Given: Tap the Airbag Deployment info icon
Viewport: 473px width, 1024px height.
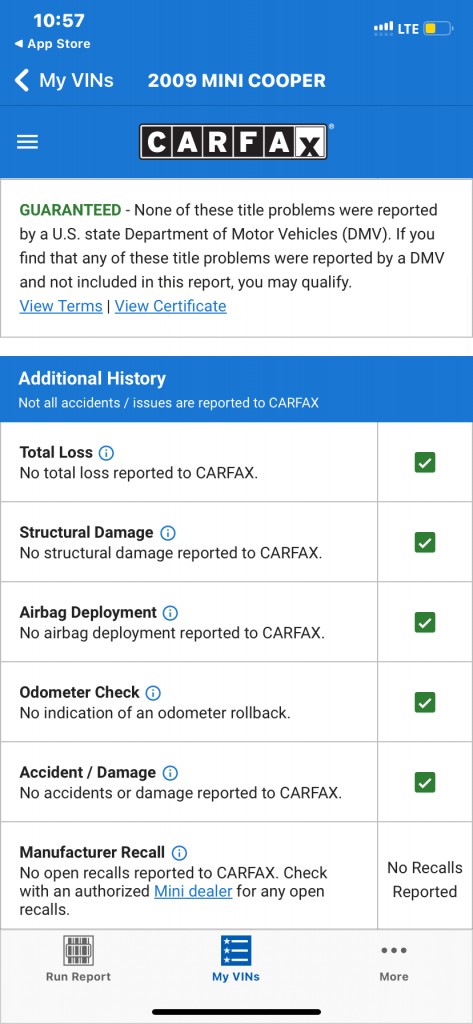Looking at the screenshot, I should pos(171,613).
